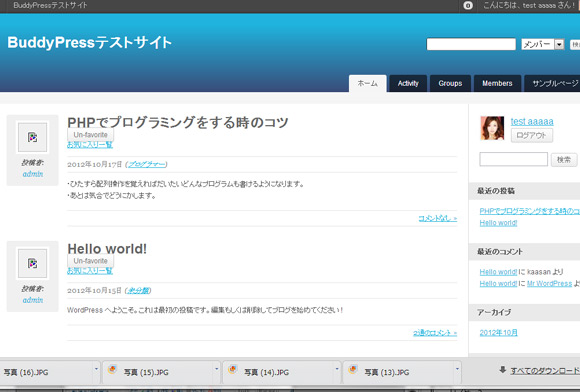This screenshot has width=580, height=392.
Task: Click the avatar placeholder beside Hello world! post
Action: tap(33, 263)
